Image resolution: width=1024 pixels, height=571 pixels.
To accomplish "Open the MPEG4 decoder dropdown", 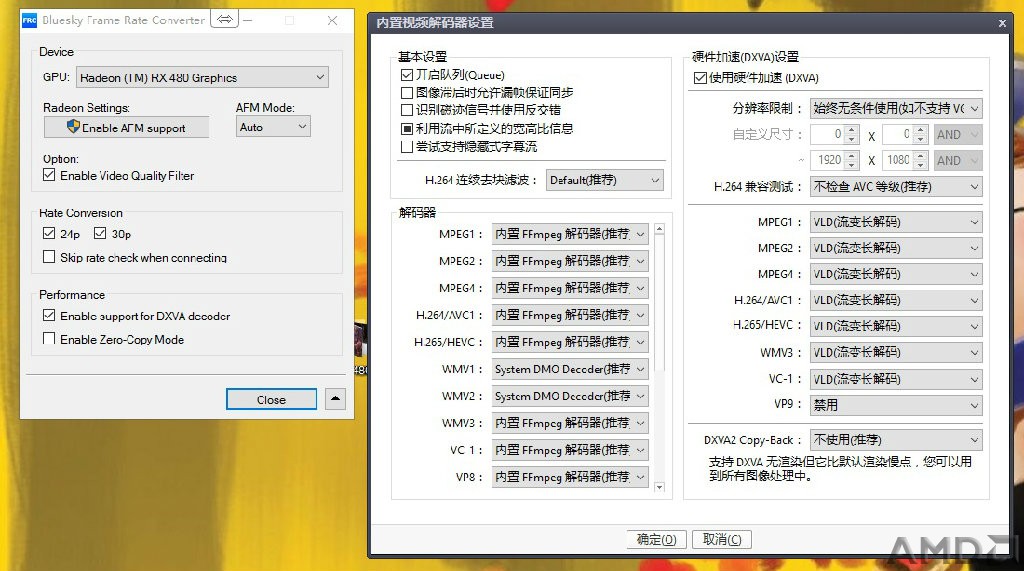I will click(569, 287).
